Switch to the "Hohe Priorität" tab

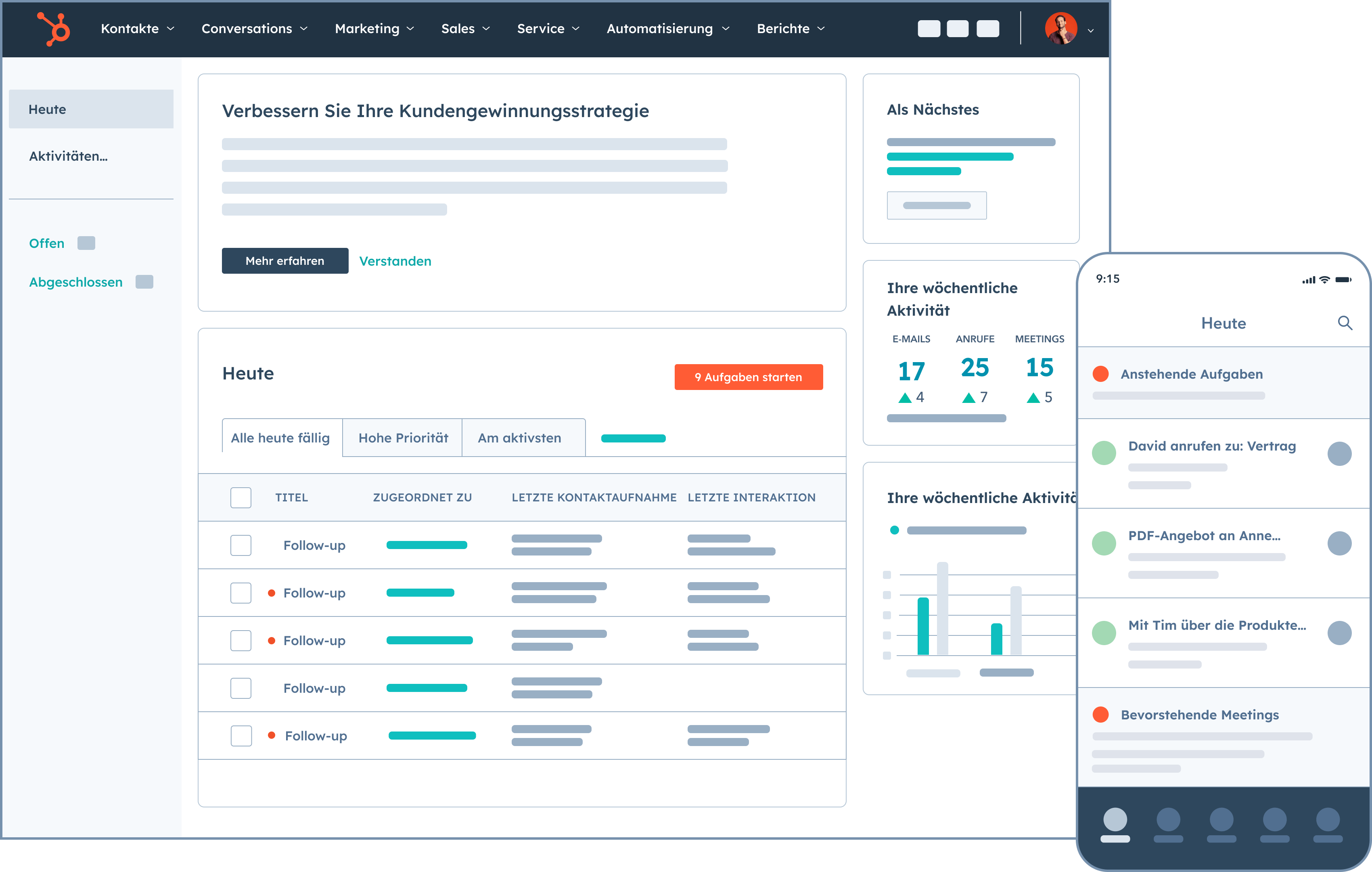[402, 437]
